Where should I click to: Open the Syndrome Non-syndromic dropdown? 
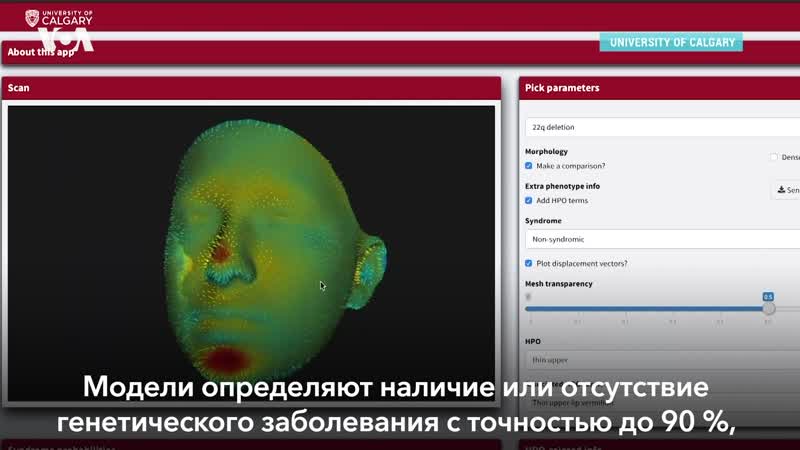click(662, 239)
